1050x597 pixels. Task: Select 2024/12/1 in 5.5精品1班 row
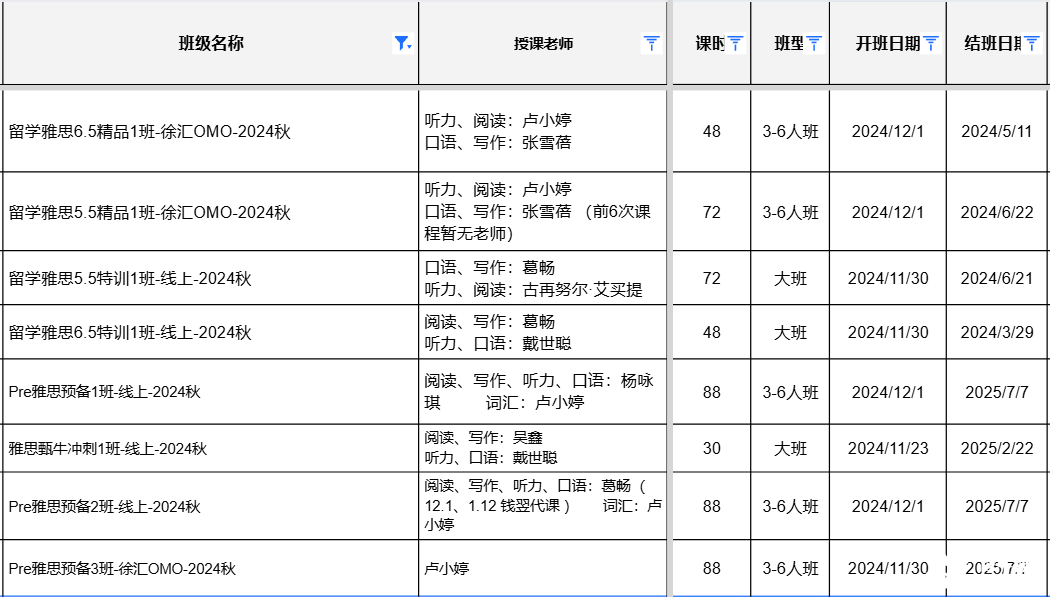(888, 211)
